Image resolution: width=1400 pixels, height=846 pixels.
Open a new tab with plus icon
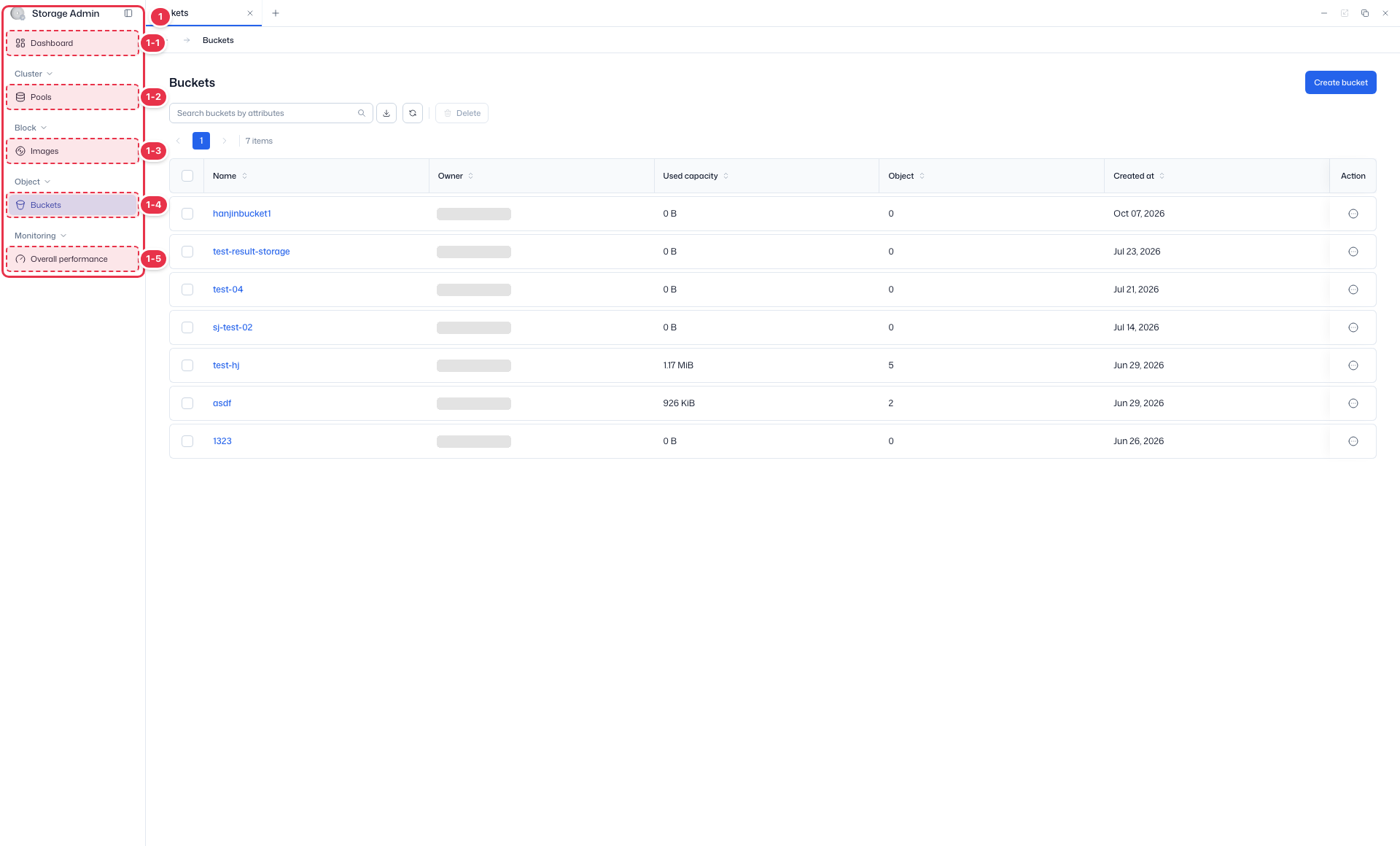(276, 13)
